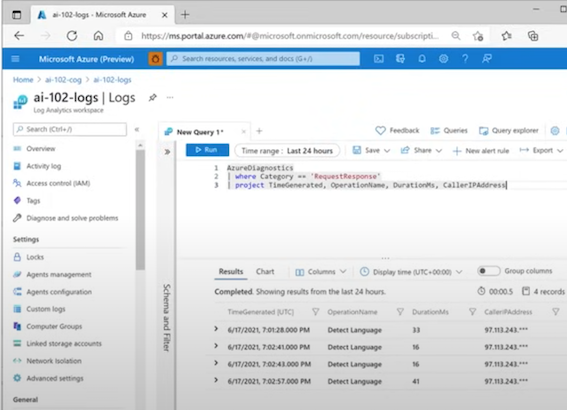Refresh the browser page
The width and height of the screenshot is (567, 410).
pos(72,35)
